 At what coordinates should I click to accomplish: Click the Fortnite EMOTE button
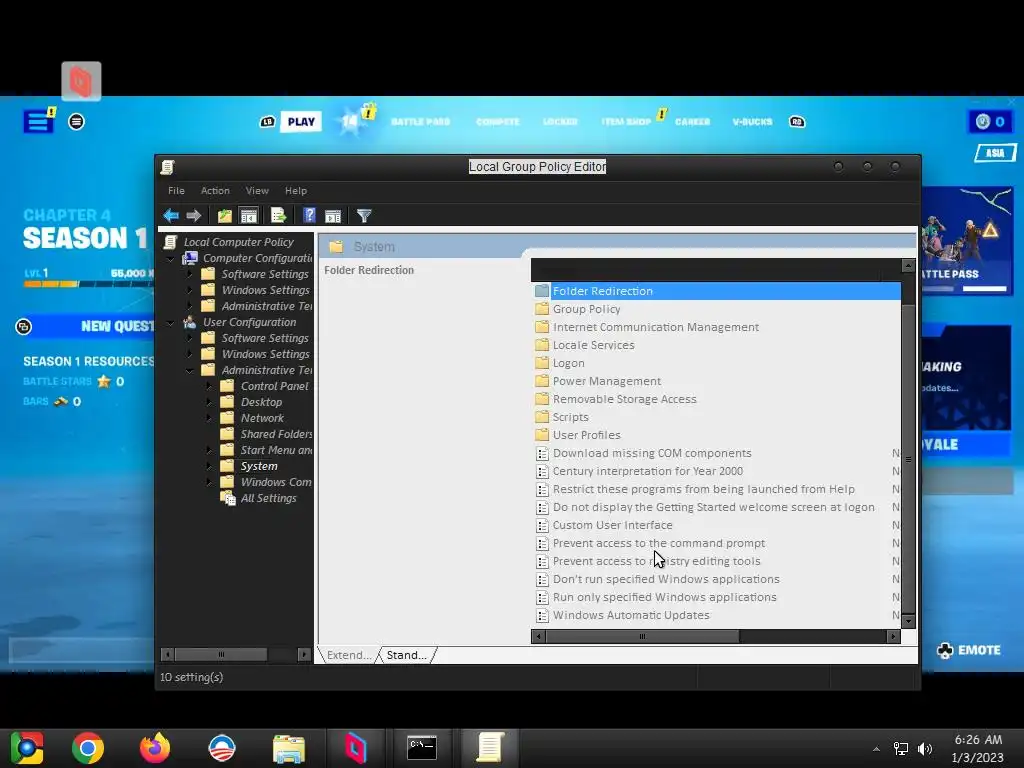click(x=969, y=650)
